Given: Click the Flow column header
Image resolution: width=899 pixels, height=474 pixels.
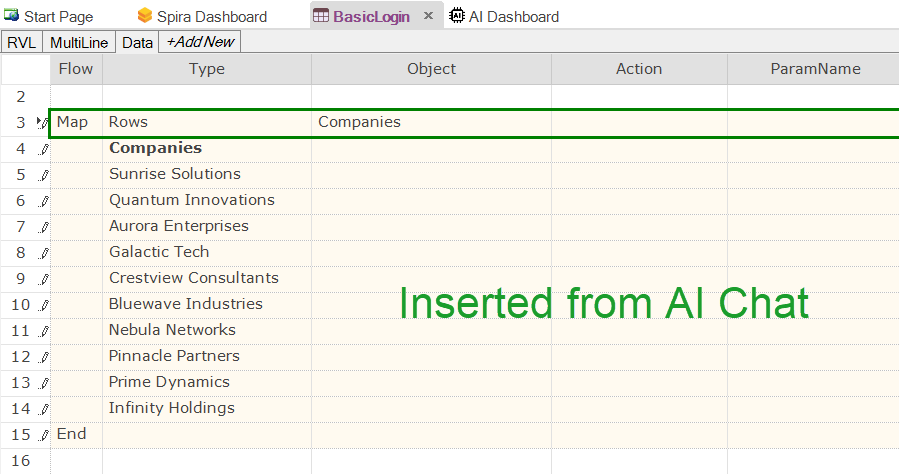Looking at the screenshot, I should pos(76,69).
